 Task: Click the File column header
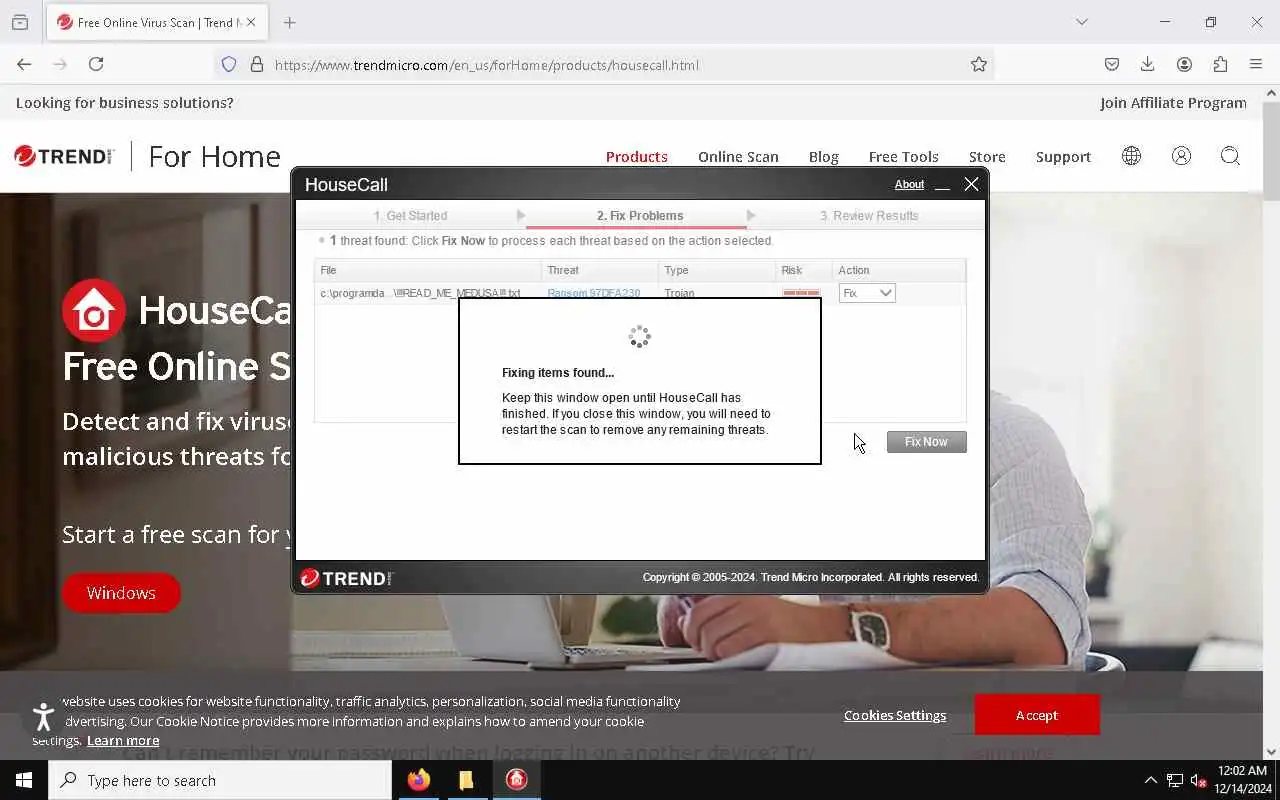tap(428, 270)
